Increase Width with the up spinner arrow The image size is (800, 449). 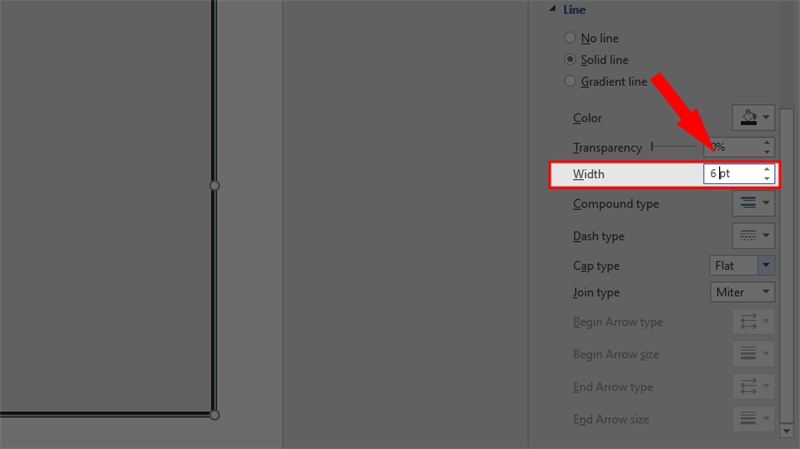(x=767, y=169)
